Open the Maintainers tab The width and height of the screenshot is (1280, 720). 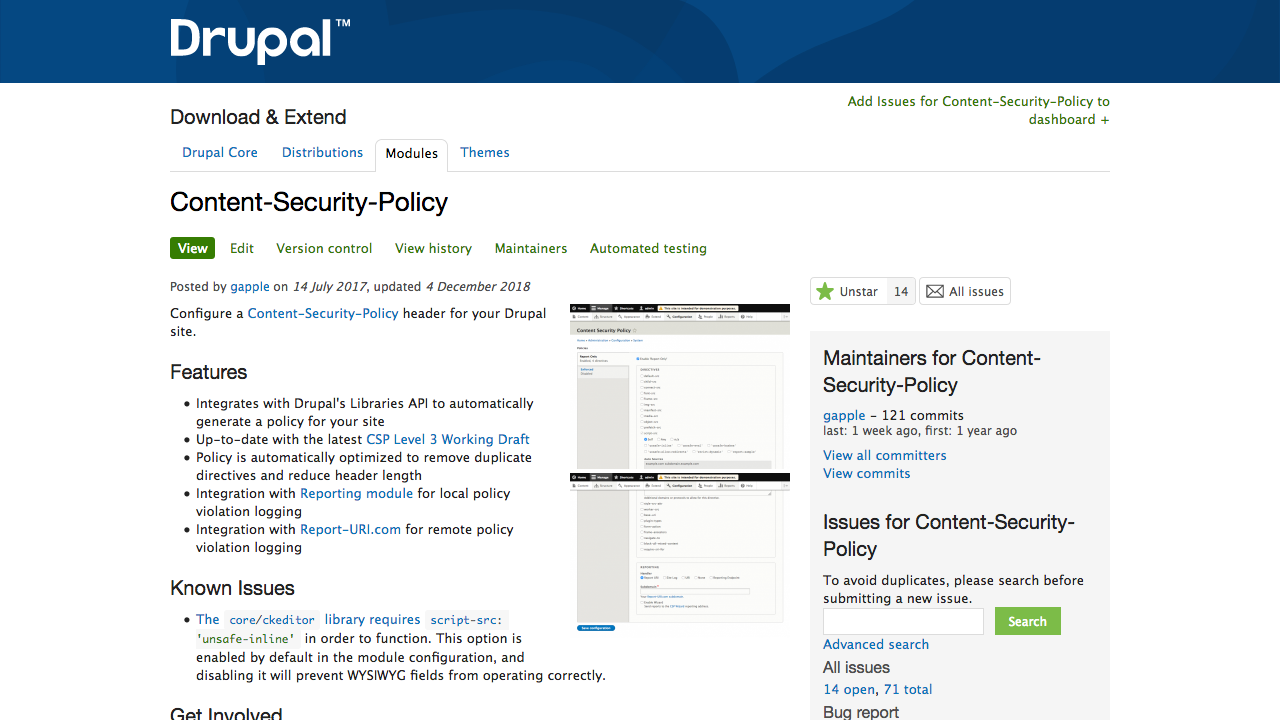pyautogui.click(x=531, y=248)
